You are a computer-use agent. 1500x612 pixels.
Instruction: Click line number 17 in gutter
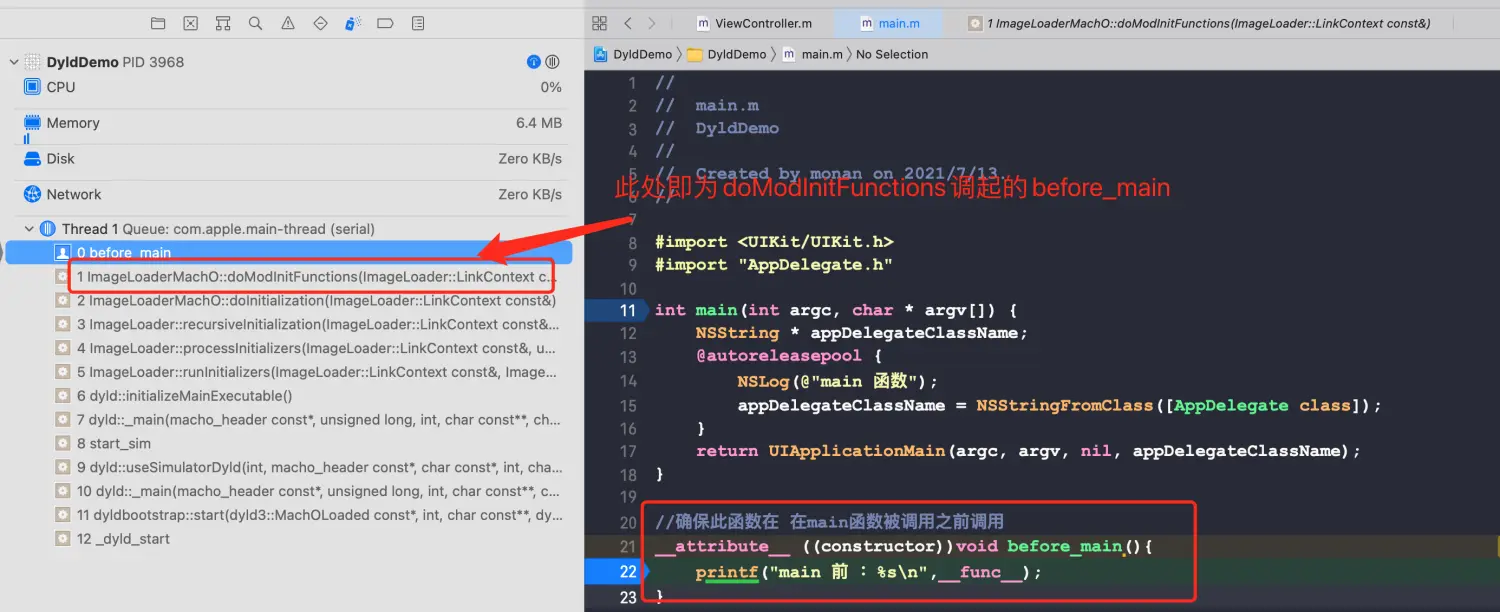pyautogui.click(x=627, y=451)
